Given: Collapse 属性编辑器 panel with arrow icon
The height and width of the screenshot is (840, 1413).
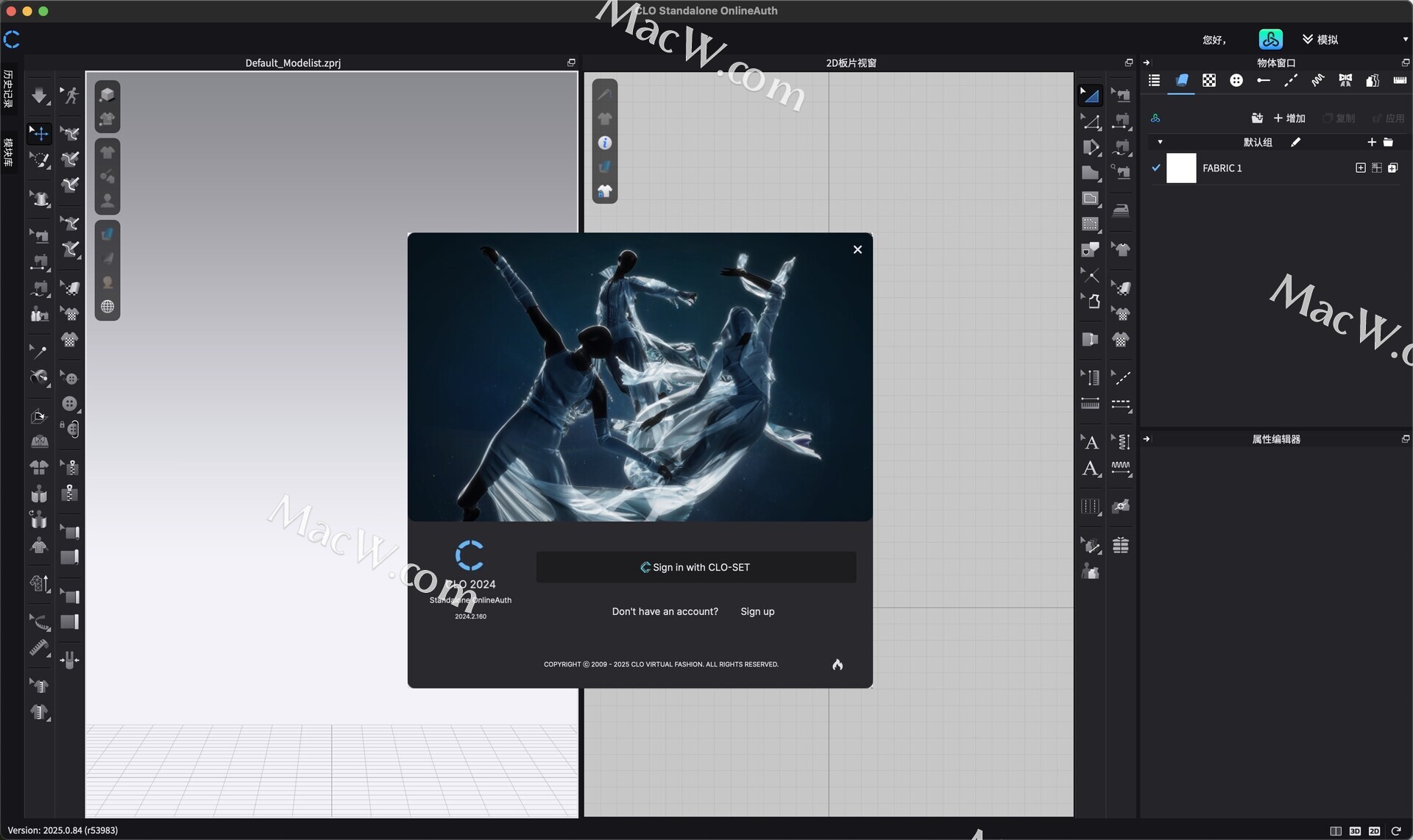Looking at the screenshot, I should tap(1146, 439).
